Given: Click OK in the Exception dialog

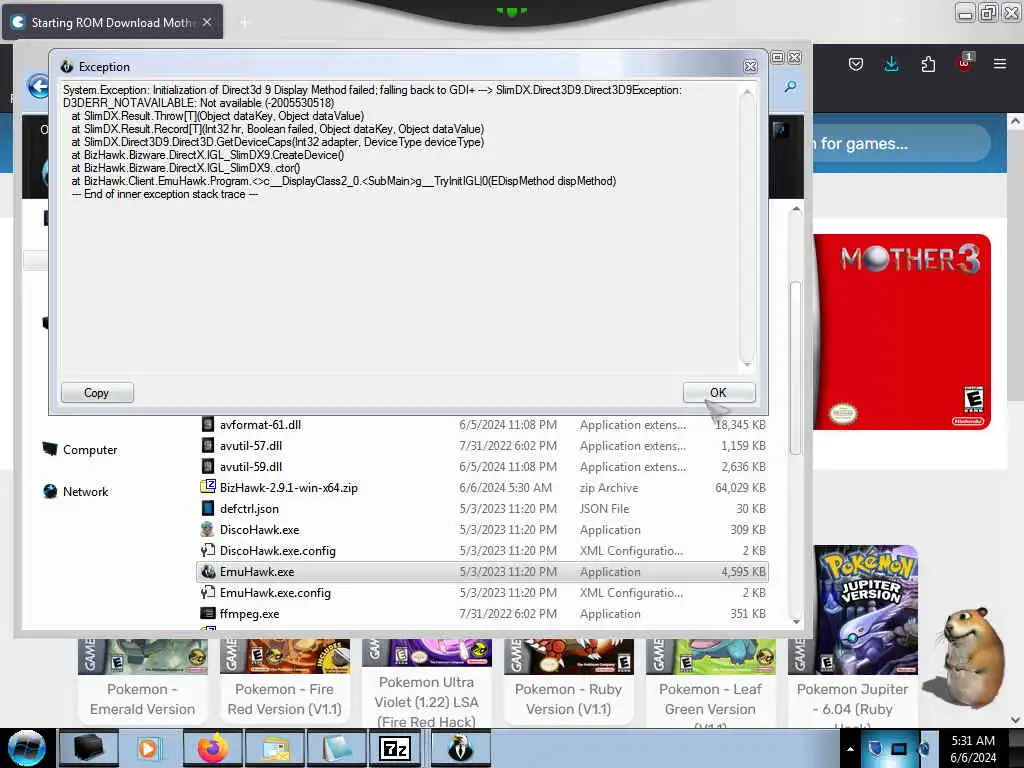Looking at the screenshot, I should tap(718, 392).
